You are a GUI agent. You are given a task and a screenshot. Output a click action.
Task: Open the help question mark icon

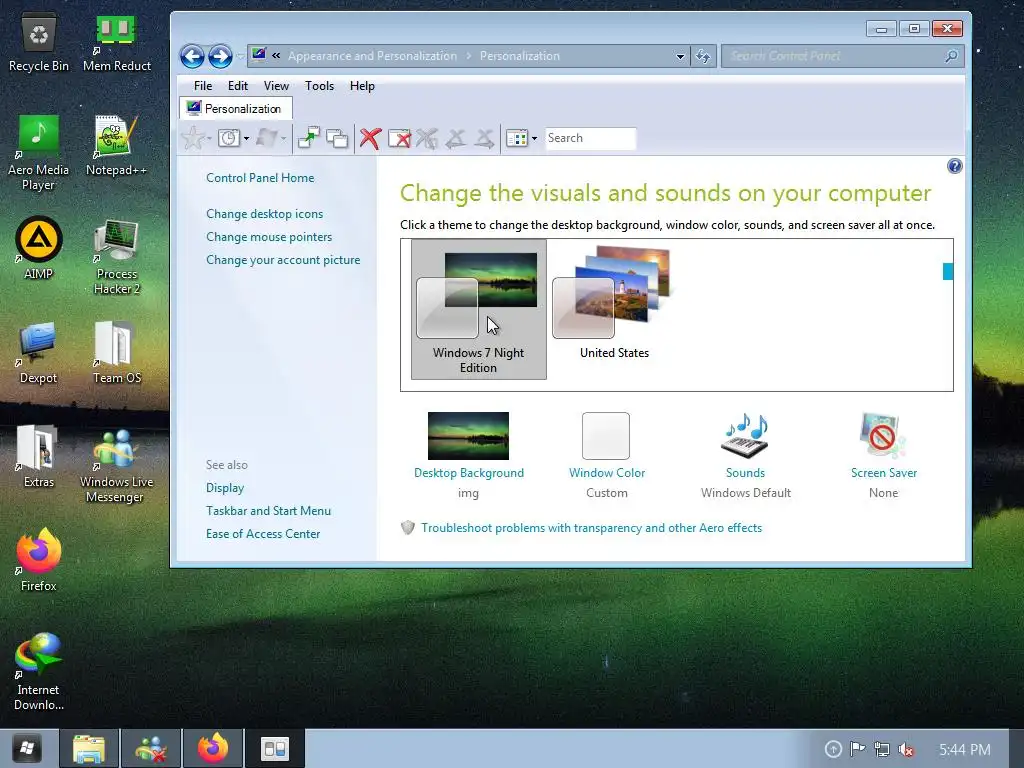click(x=954, y=166)
